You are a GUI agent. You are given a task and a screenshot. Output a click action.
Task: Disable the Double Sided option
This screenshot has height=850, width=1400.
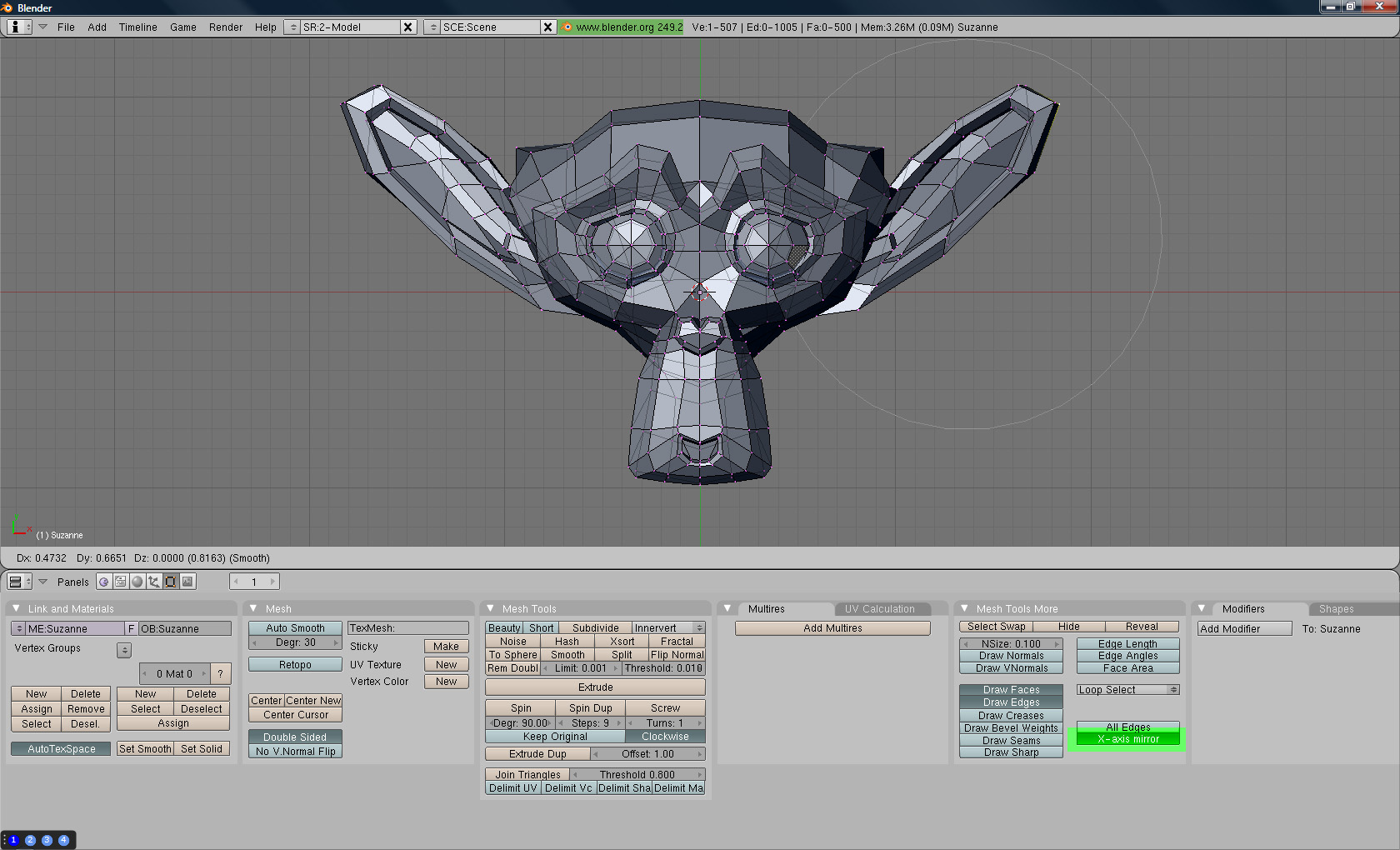pos(295,737)
